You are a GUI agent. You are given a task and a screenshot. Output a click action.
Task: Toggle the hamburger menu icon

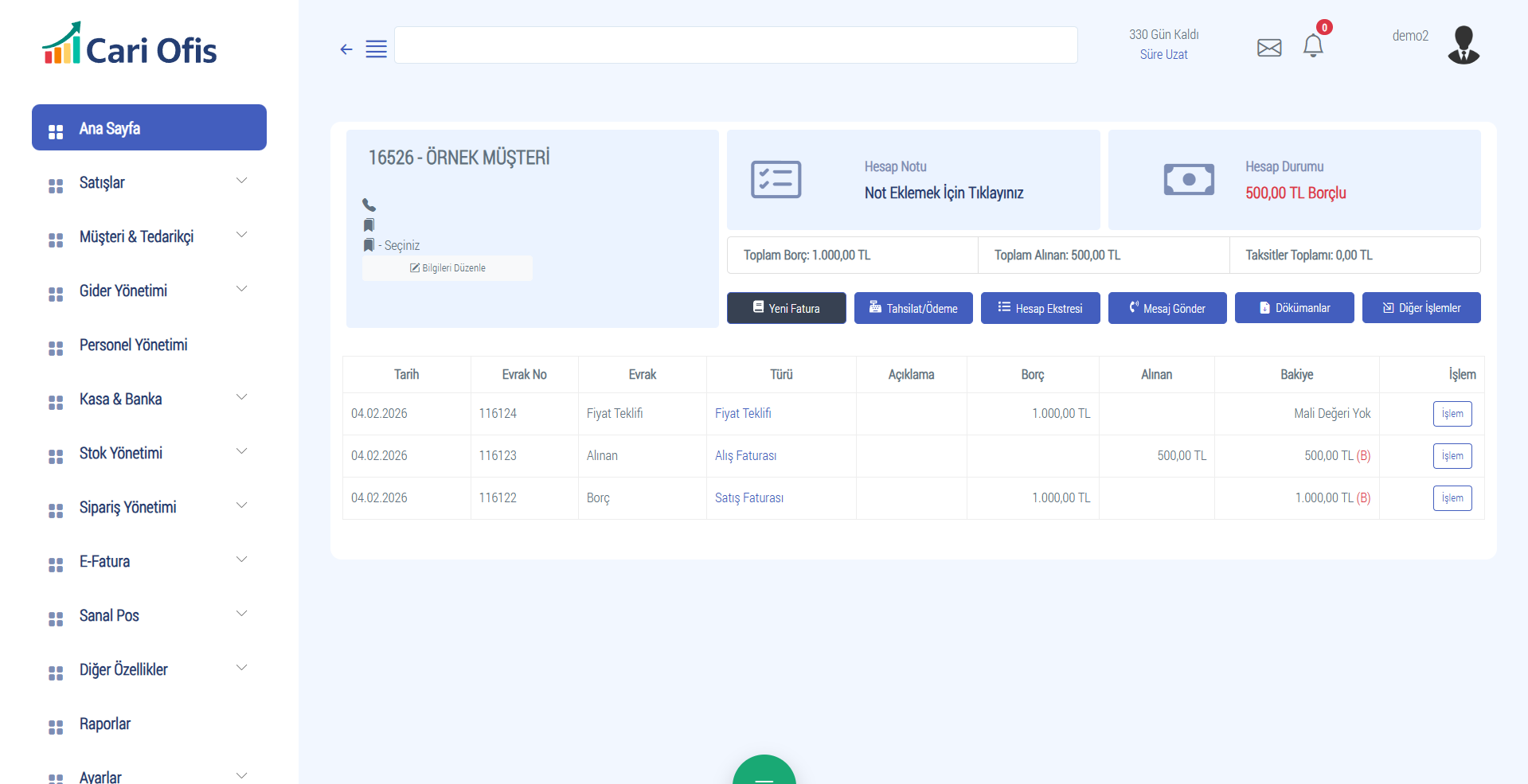376,49
